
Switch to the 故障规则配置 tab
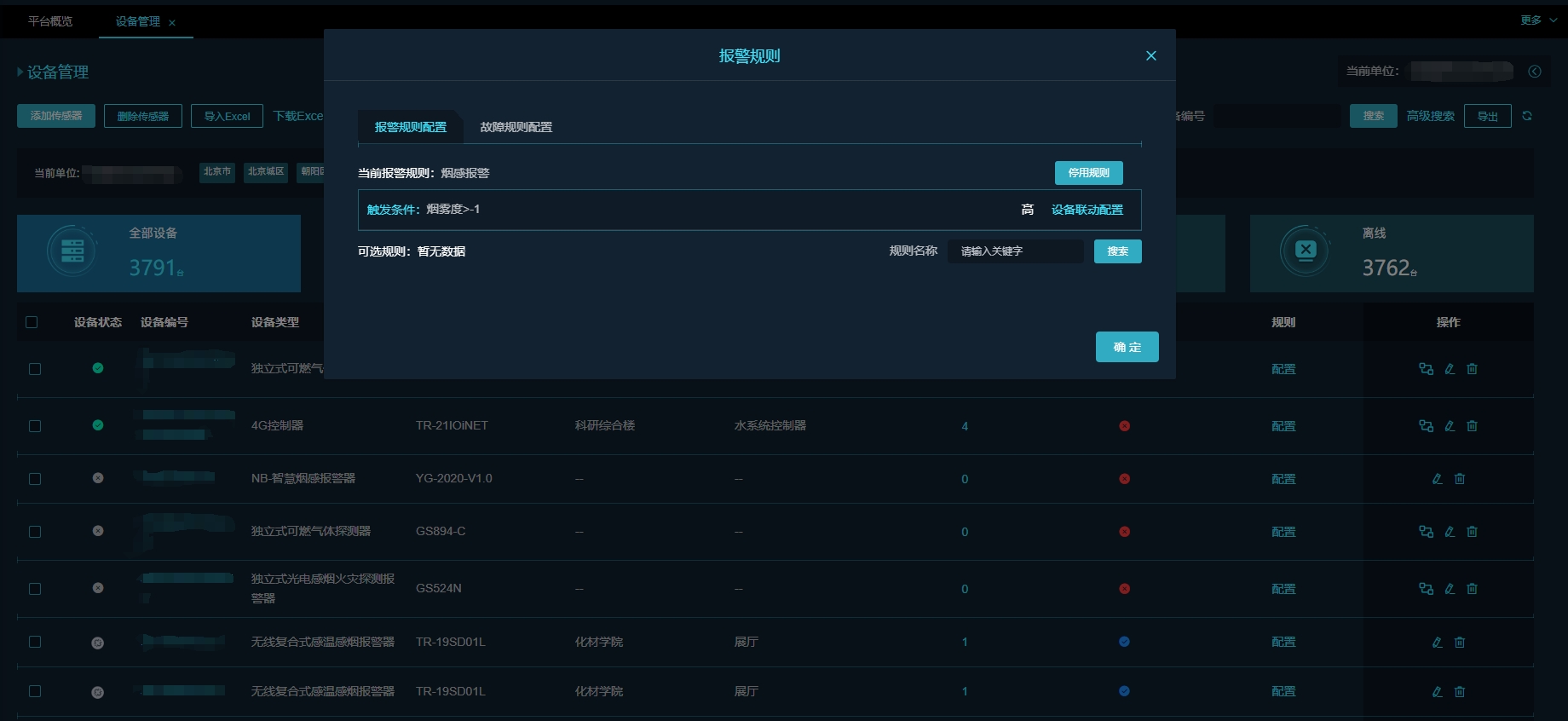pyautogui.click(x=516, y=127)
